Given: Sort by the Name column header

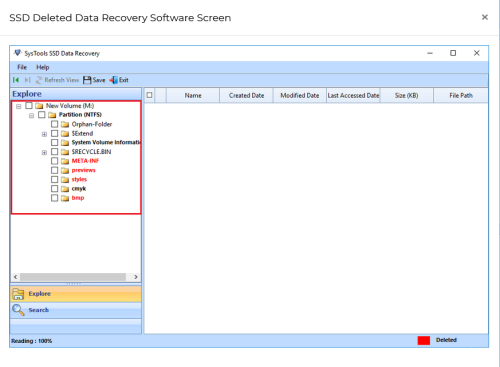Looking at the screenshot, I should click(x=193, y=95).
